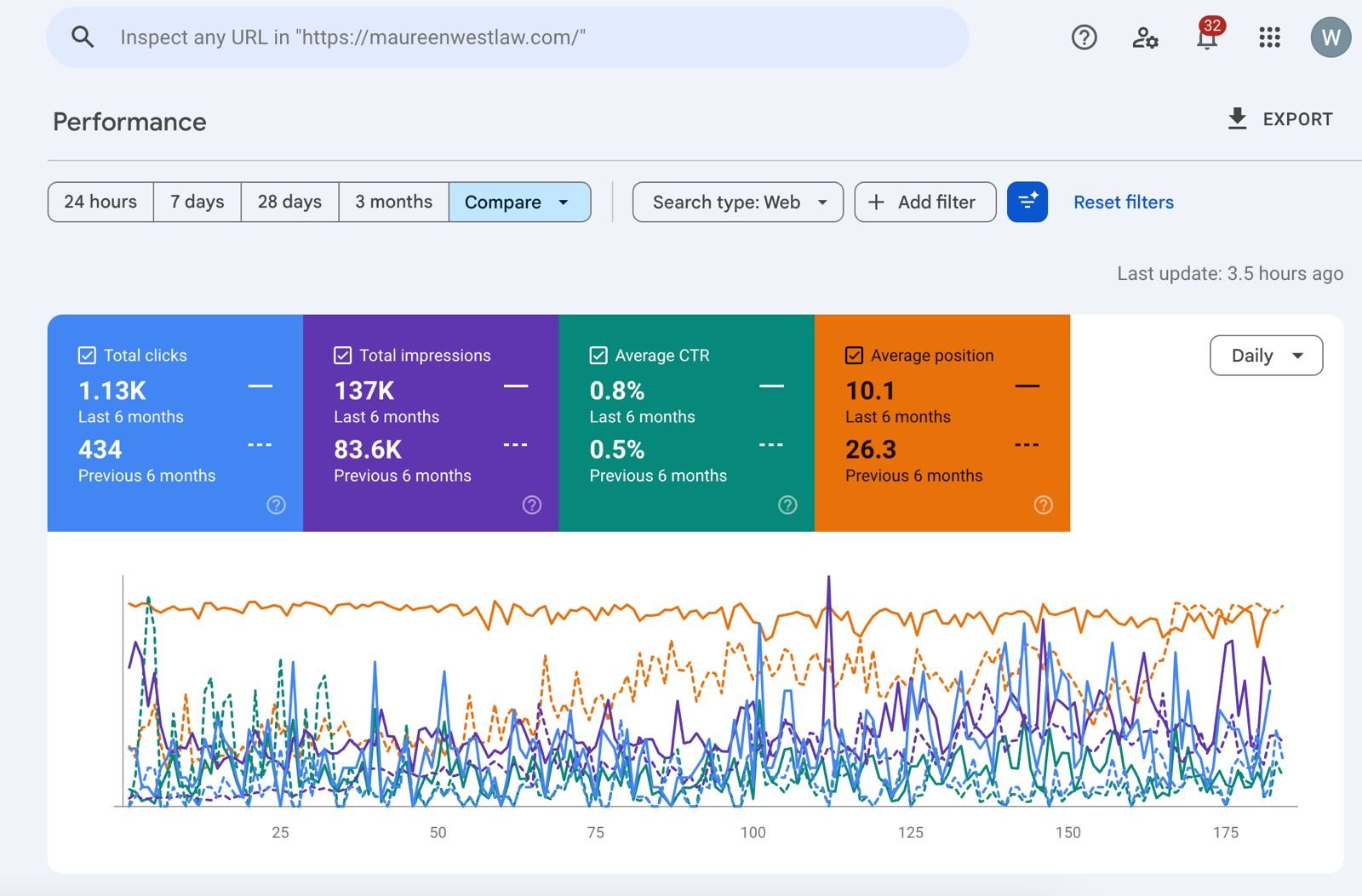The height and width of the screenshot is (896, 1362).
Task: Open the notifications bell with 32 alerts
Action: [x=1208, y=36]
